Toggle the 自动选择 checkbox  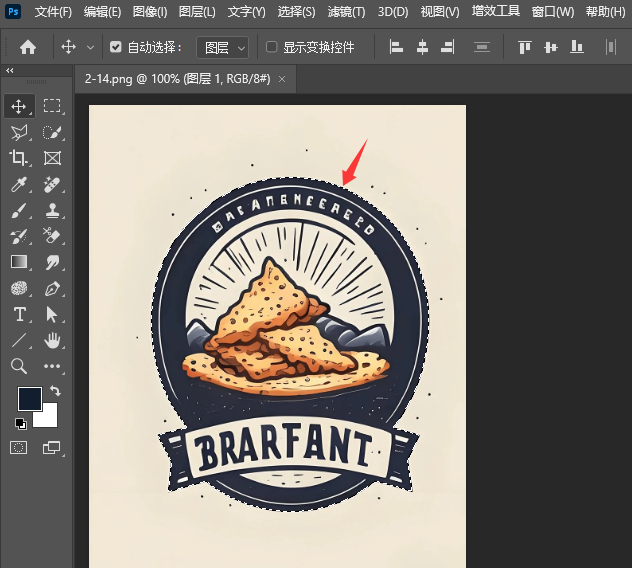(x=116, y=47)
